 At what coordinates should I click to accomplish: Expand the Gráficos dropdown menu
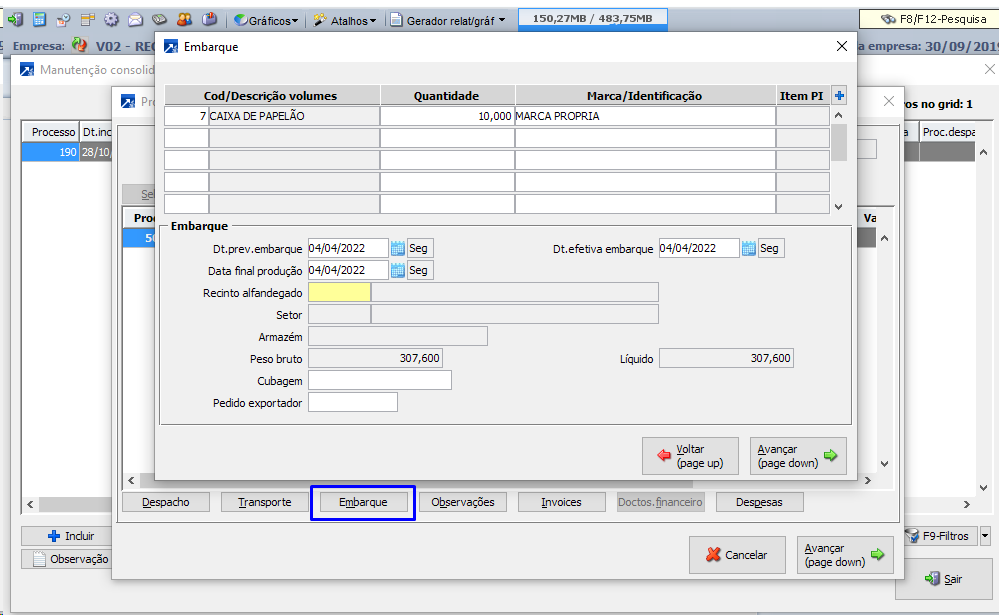(268, 20)
